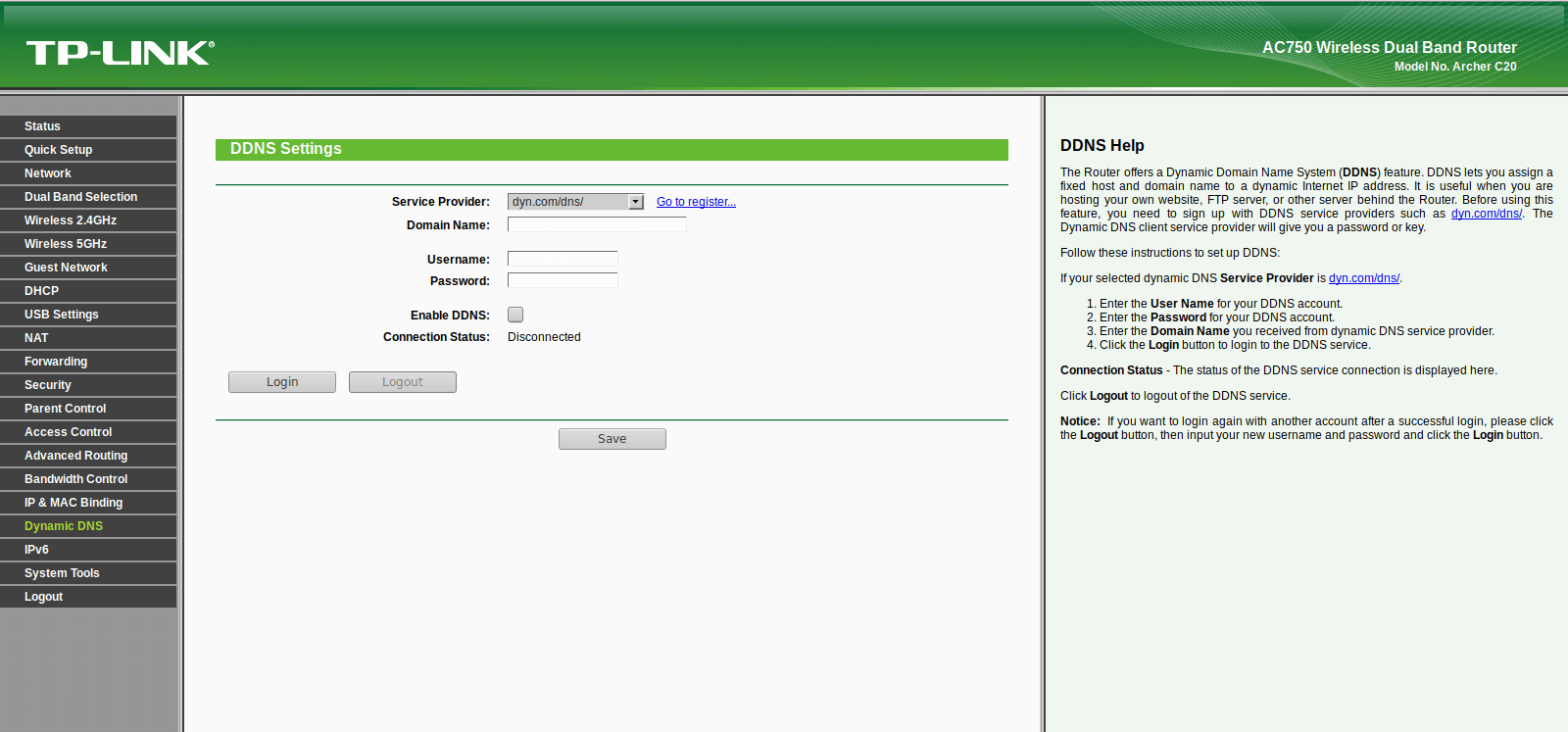The height and width of the screenshot is (732, 1568).
Task: Click the Login button
Action: 282,382
